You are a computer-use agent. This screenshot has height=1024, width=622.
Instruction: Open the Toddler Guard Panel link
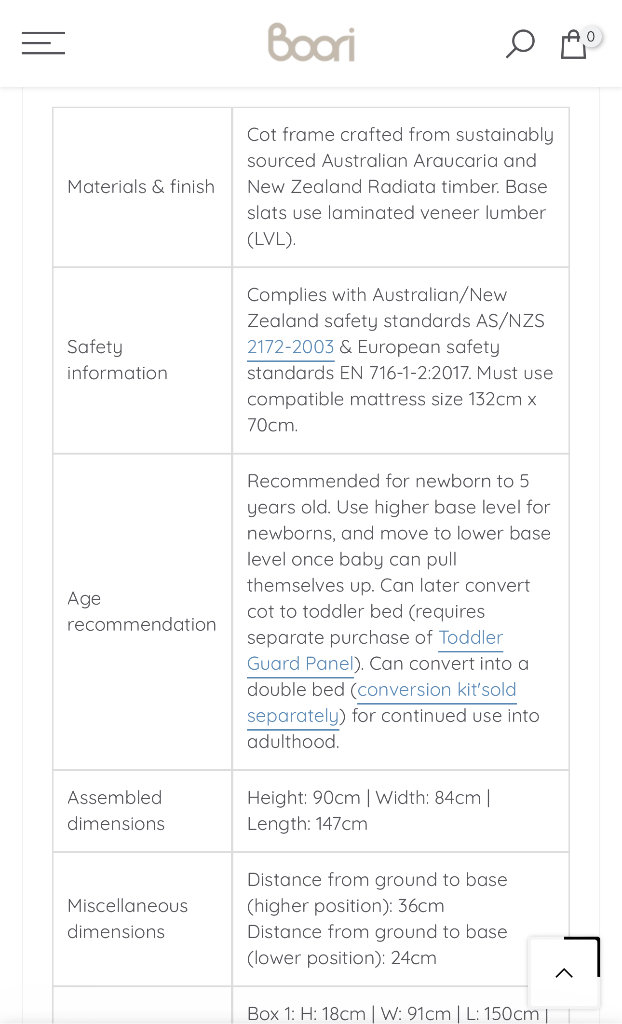(x=470, y=638)
